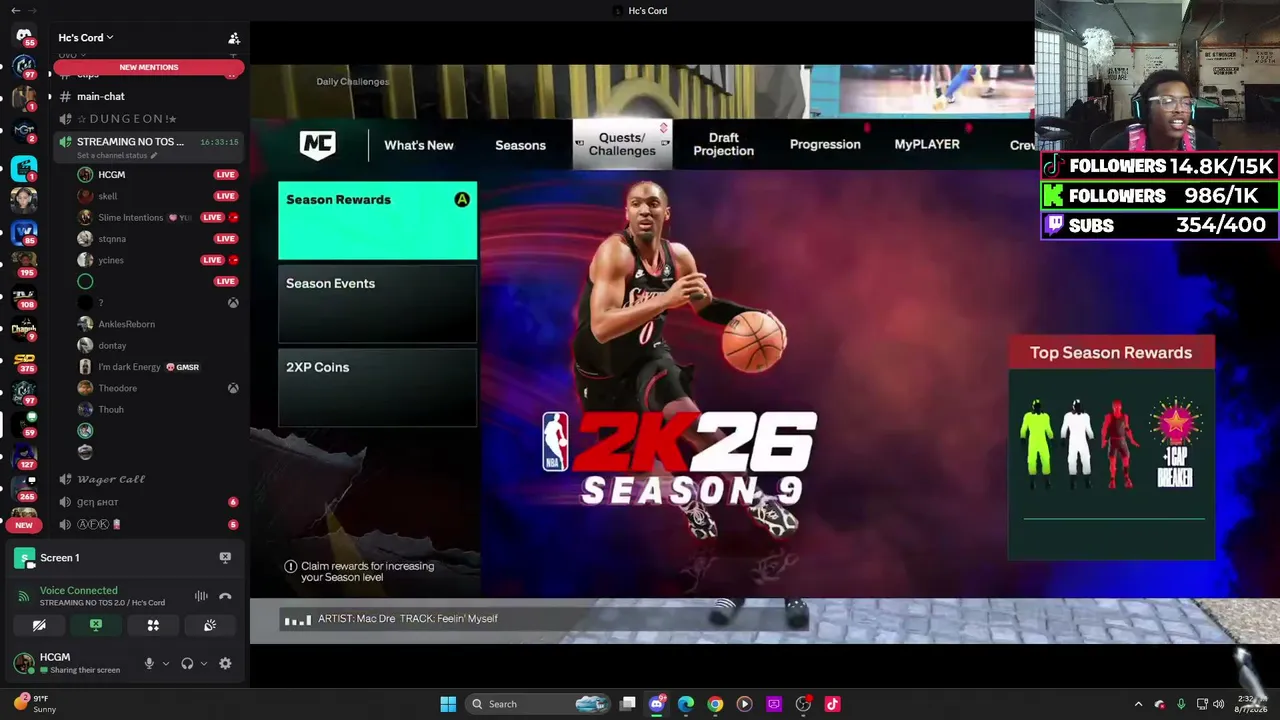Stop streaming using the Screen 1 panel icon
The width and height of the screenshot is (1280, 720).
tap(225, 557)
